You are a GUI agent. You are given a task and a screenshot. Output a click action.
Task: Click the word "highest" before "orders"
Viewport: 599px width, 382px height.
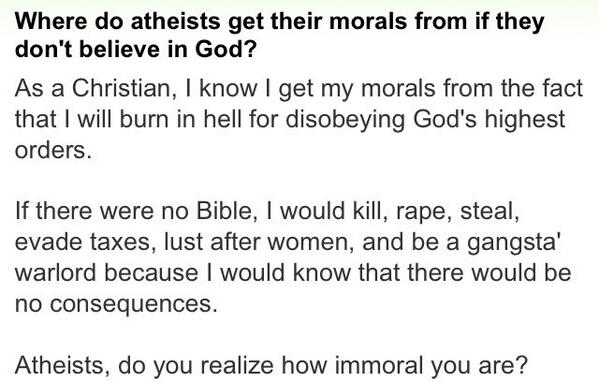(525, 120)
